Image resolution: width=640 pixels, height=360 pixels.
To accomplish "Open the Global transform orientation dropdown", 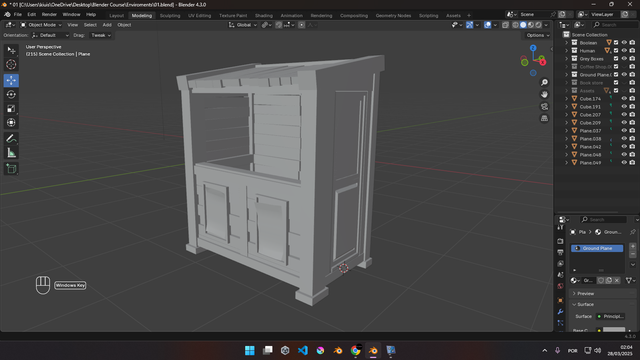I will click(x=243, y=25).
